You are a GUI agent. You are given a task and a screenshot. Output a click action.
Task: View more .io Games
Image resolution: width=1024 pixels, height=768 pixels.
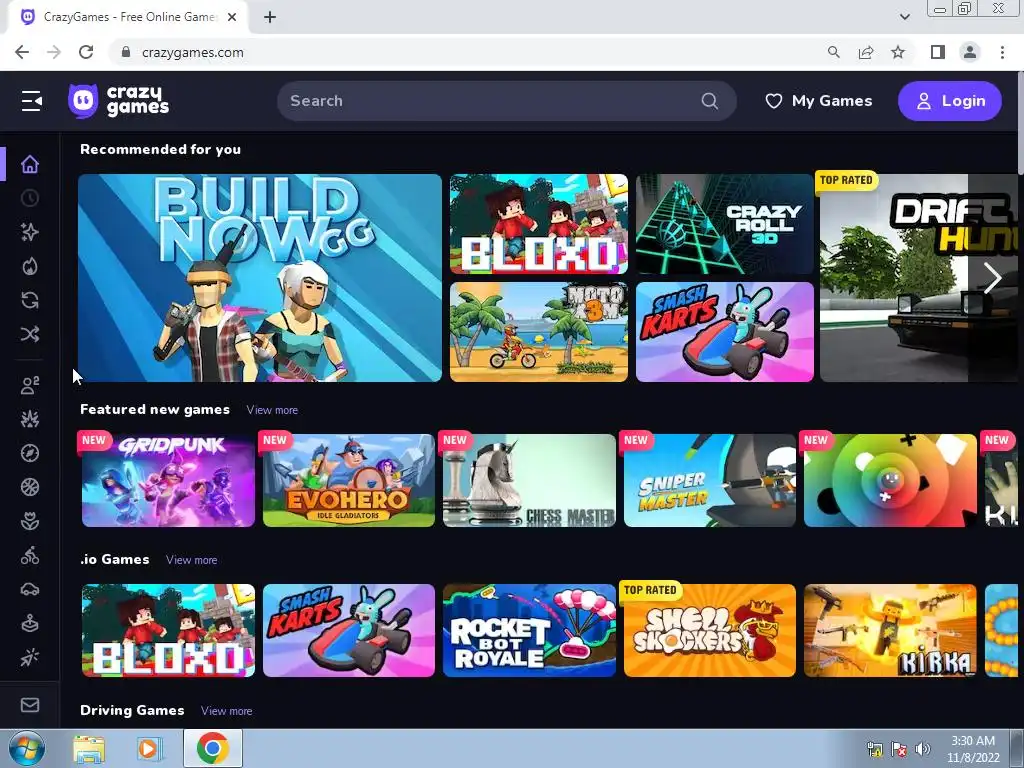pos(191,560)
